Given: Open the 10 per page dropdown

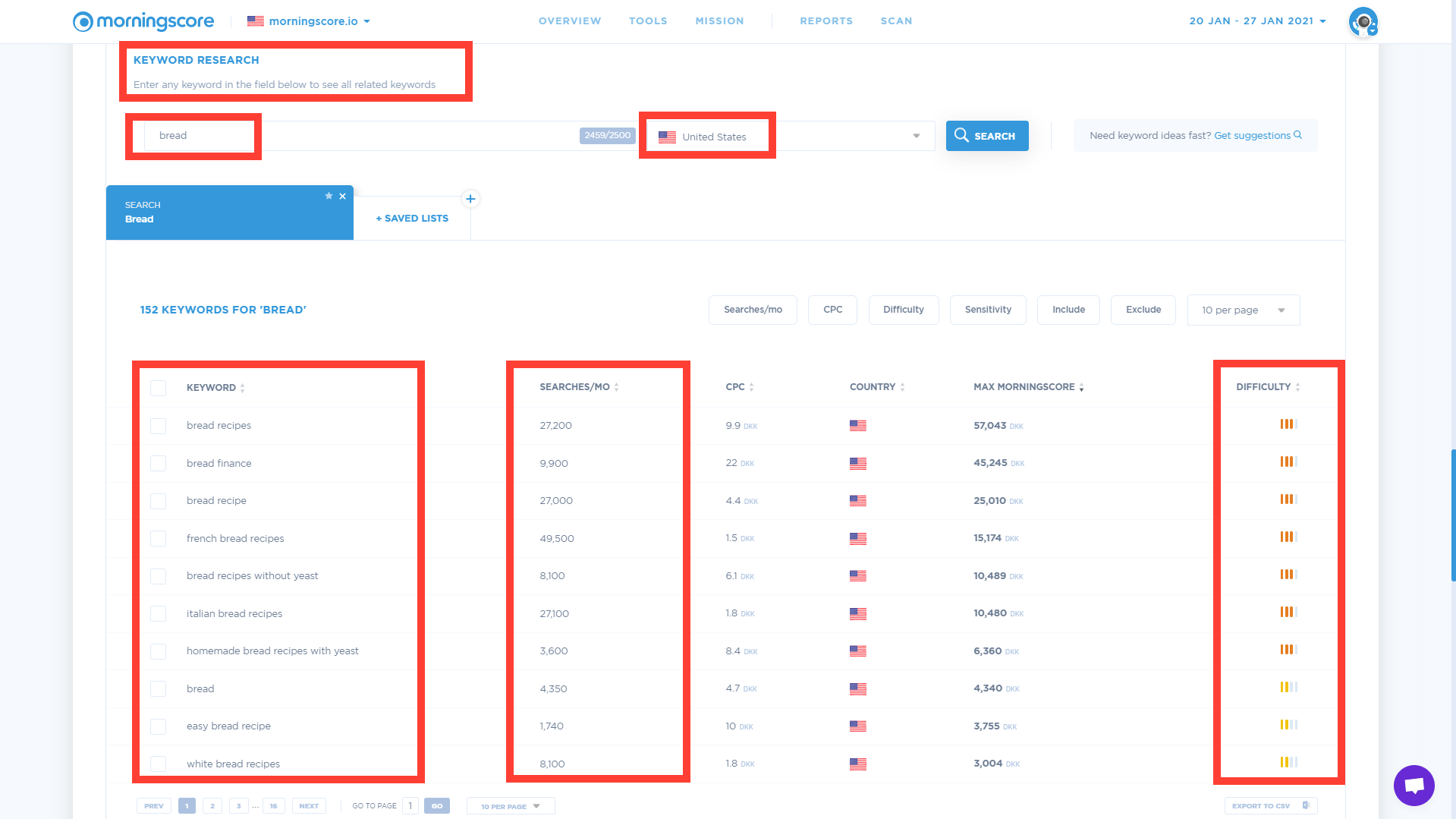Looking at the screenshot, I should 1243,310.
